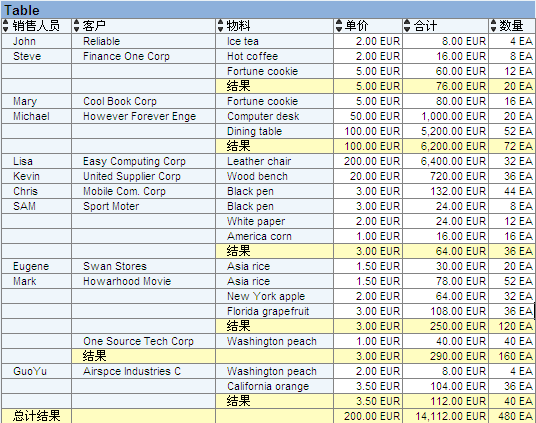Select salesperson Mary cell
Screen dimensions: 536x423
coord(37,101)
